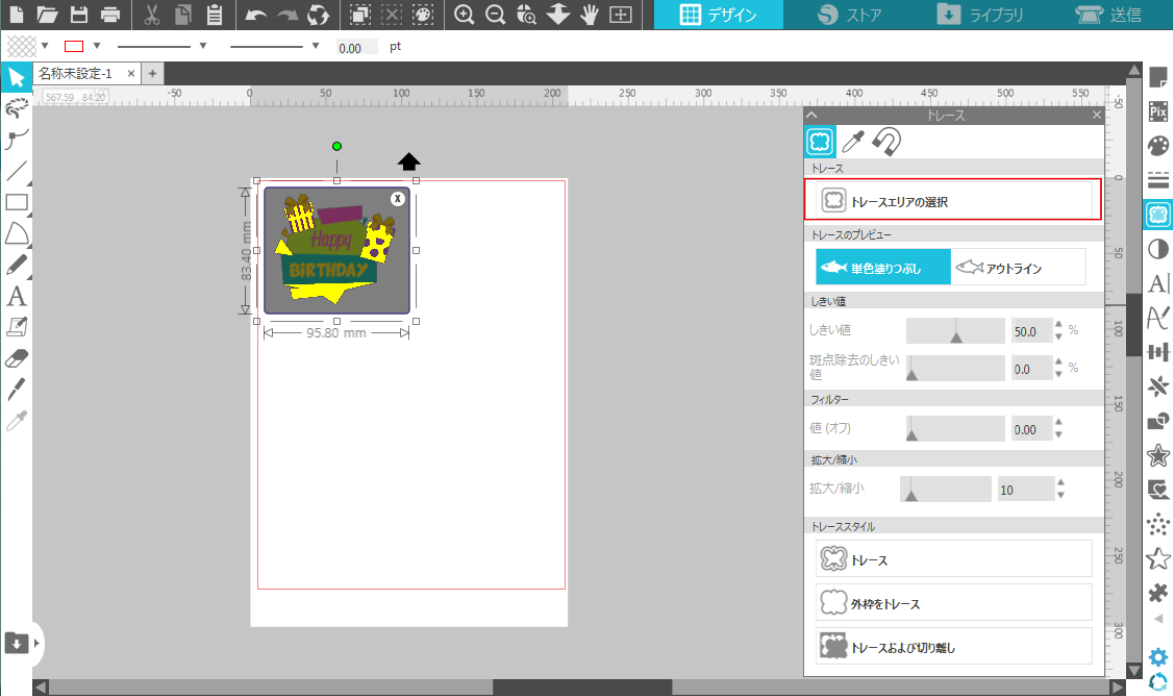Select the magnet trace tool
The width and height of the screenshot is (1173, 696).
pos(886,141)
